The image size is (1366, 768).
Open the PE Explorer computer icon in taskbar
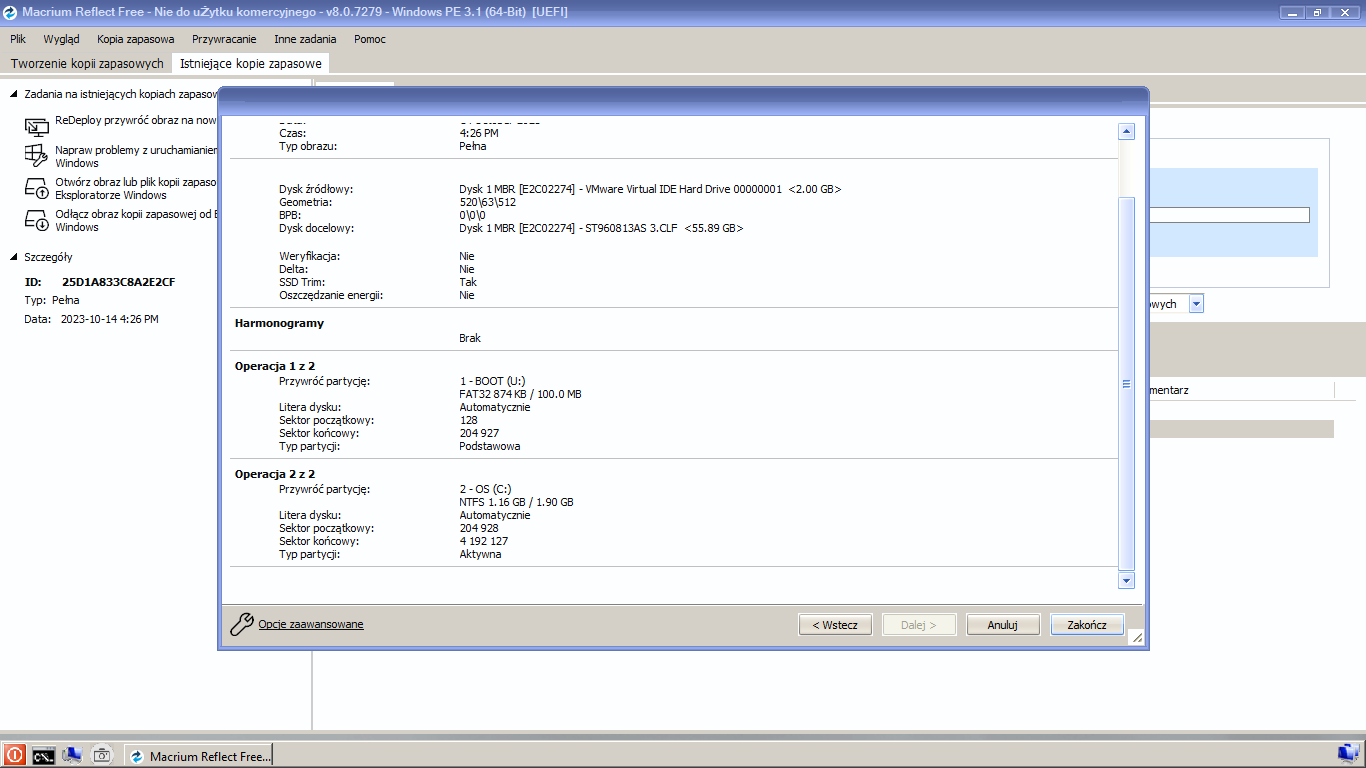coord(72,755)
